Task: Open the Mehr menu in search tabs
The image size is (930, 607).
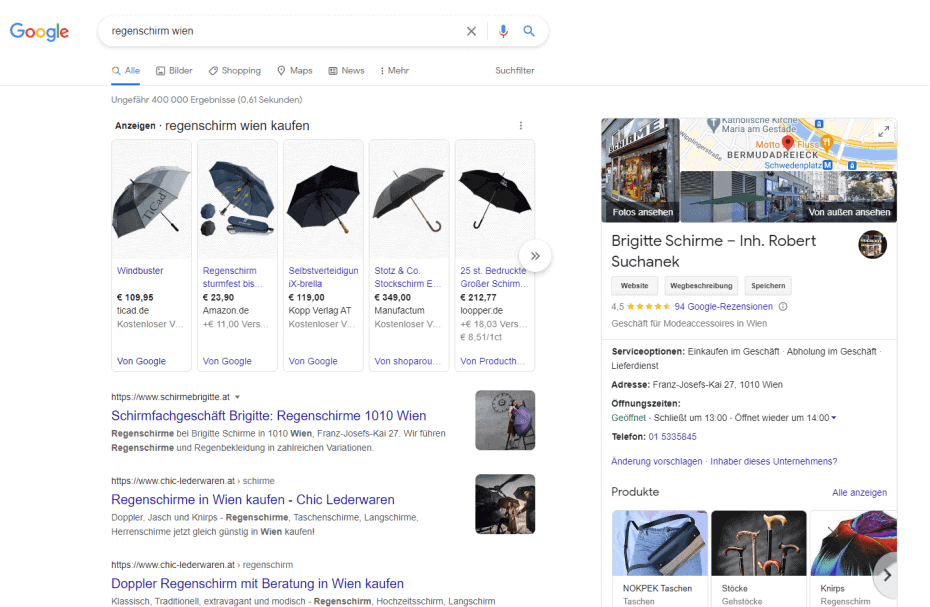Action: click(394, 71)
